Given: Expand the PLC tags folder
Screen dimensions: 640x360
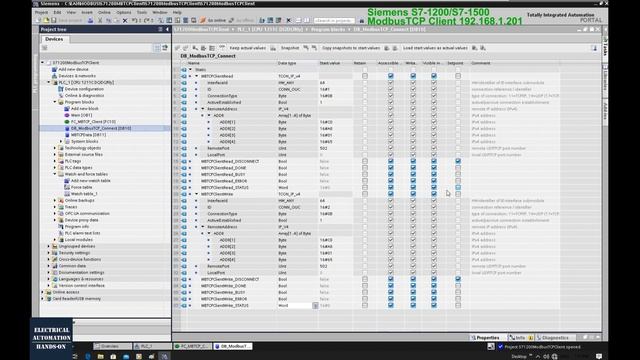Looking at the screenshot, I should (55, 161).
